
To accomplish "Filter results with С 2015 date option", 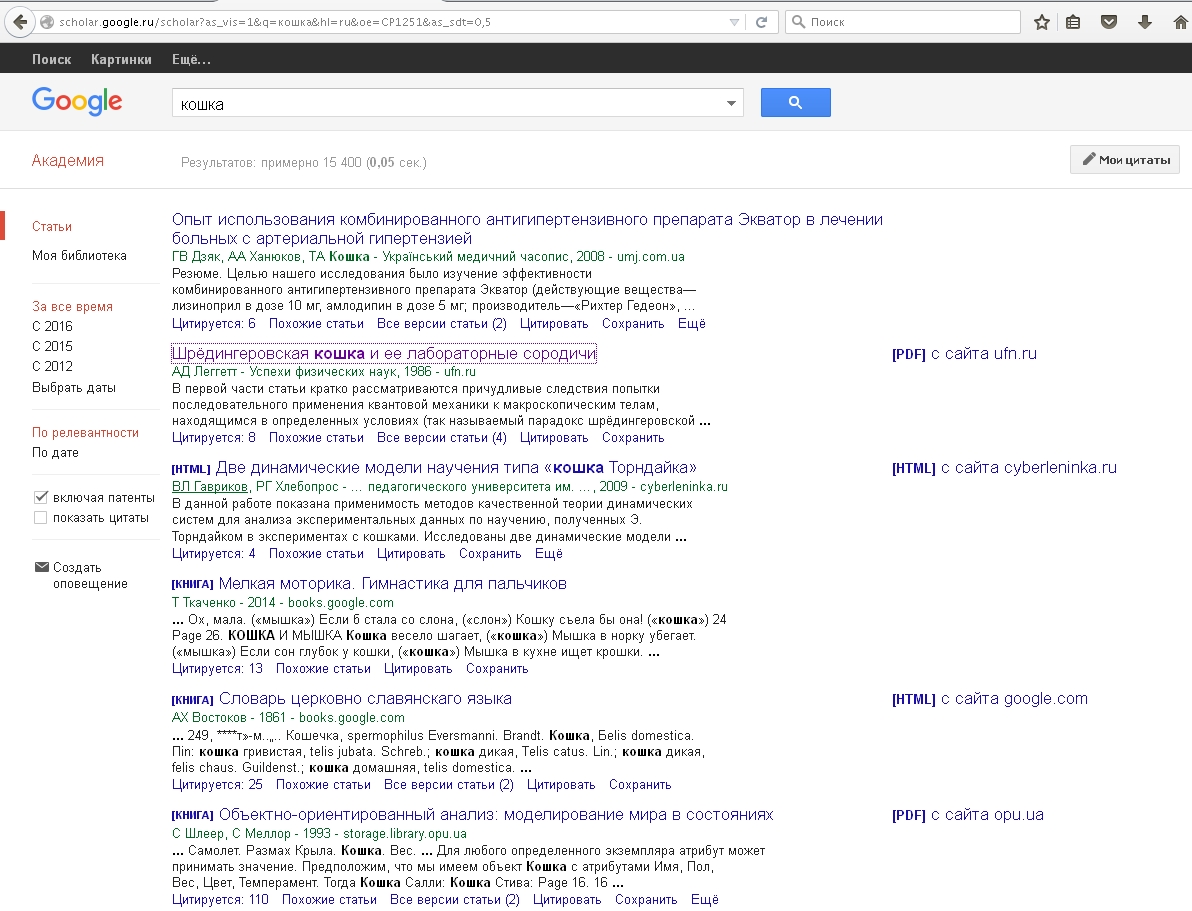I will [52, 346].
